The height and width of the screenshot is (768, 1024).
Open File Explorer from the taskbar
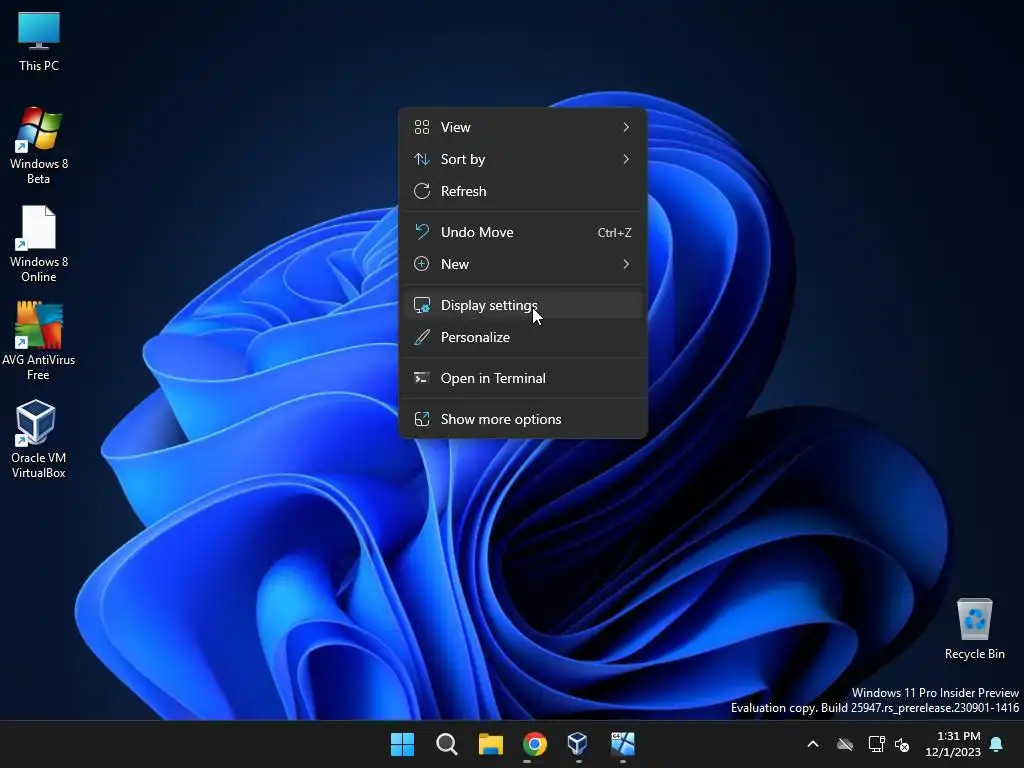pyautogui.click(x=490, y=744)
